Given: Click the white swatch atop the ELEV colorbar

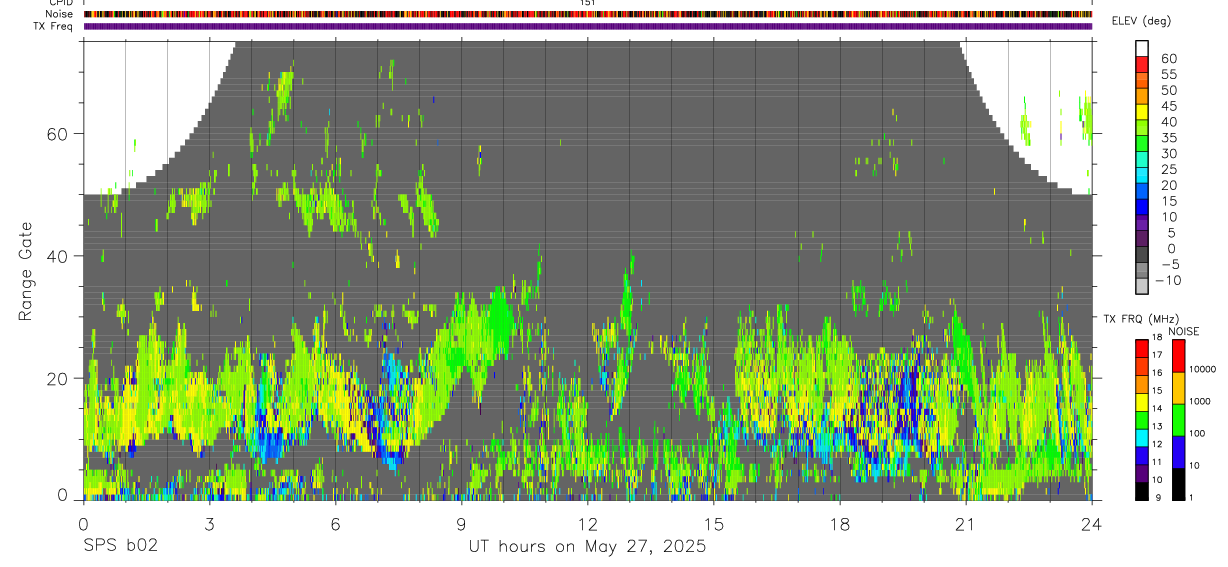Looking at the screenshot, I should (x=1143, y=47).
